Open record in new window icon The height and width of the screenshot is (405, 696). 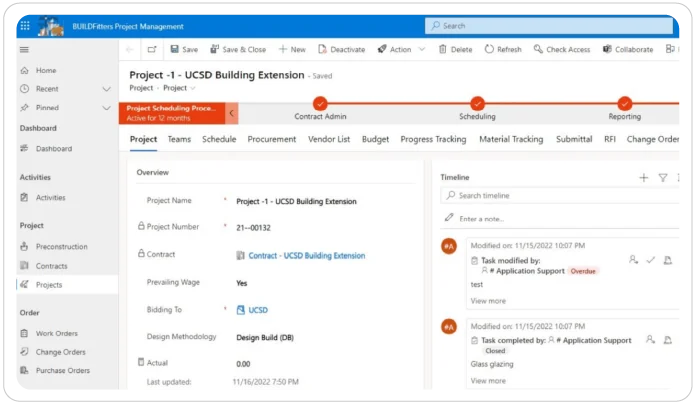pyautogui.click(x=152, y=49)
